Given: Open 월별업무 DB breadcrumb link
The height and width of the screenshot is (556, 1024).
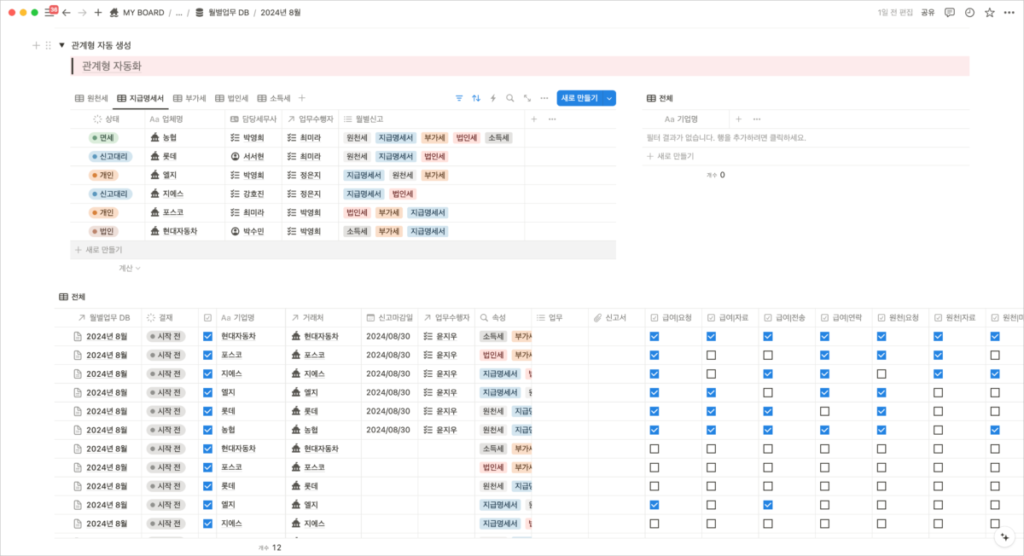Looking at the screenshot, I should (222, 12).
